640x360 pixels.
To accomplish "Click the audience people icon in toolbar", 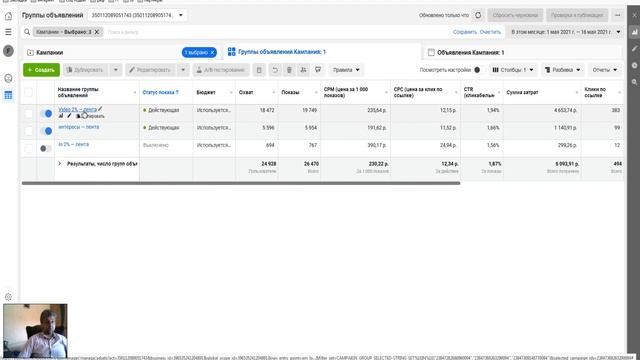I will tap(303, 70).
